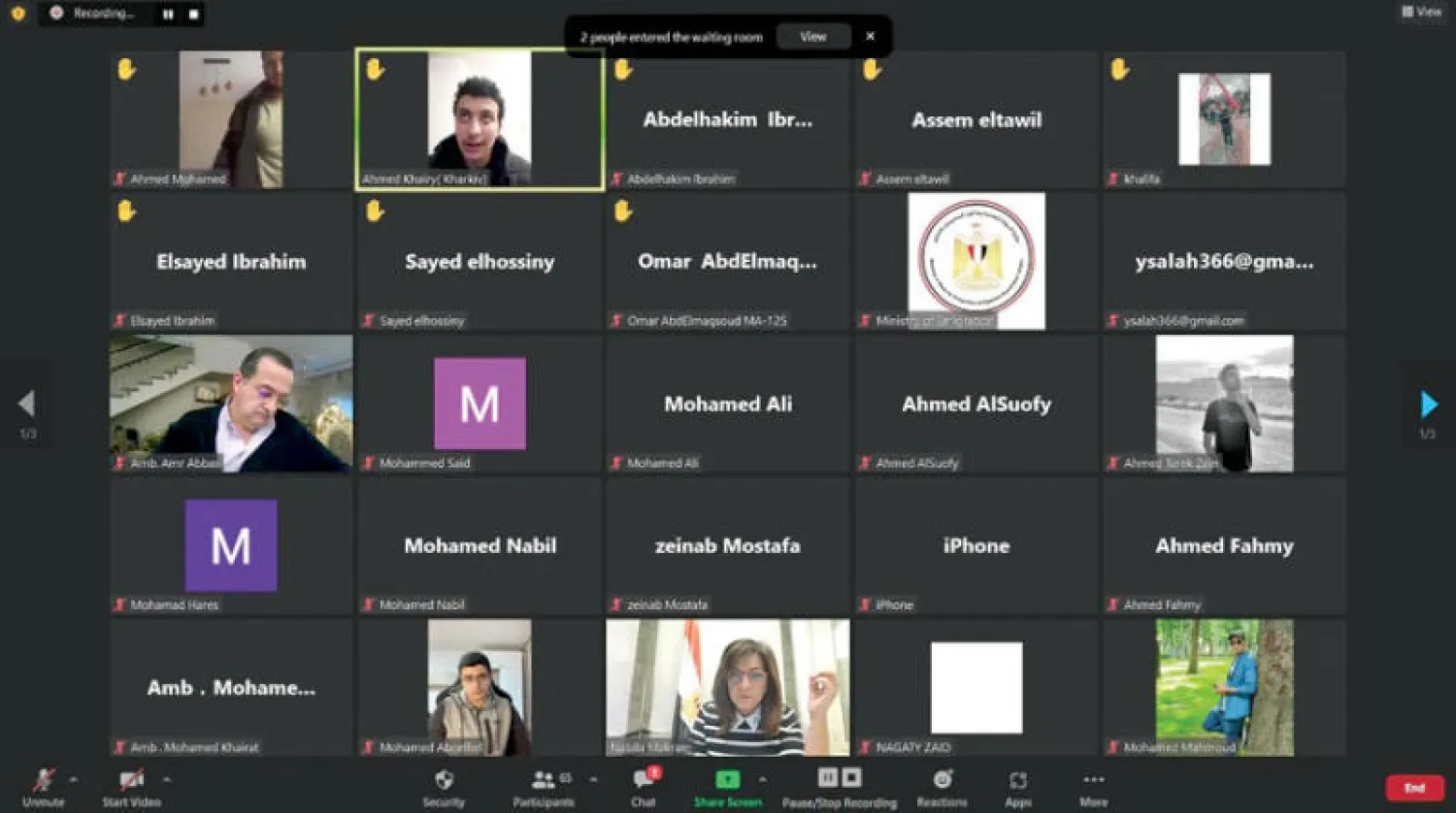Open the Chat icon with notification badge
The height and width of the screenshot is (813, 1456).
click(x=641, y=778)
